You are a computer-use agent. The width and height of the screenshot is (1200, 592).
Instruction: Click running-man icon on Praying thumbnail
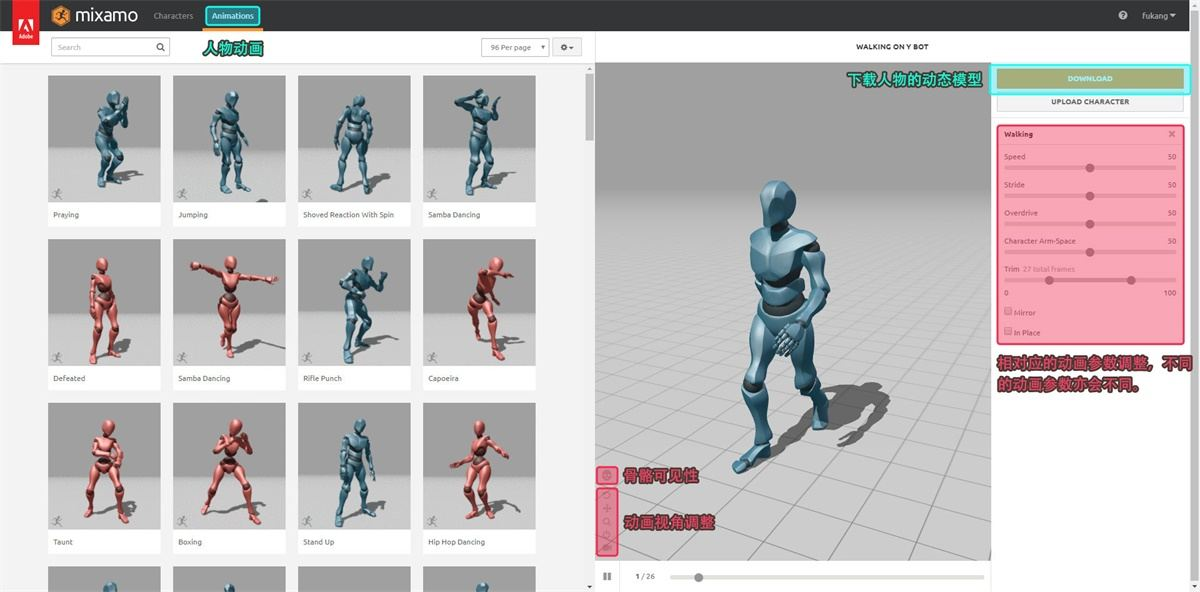[58, 193]
